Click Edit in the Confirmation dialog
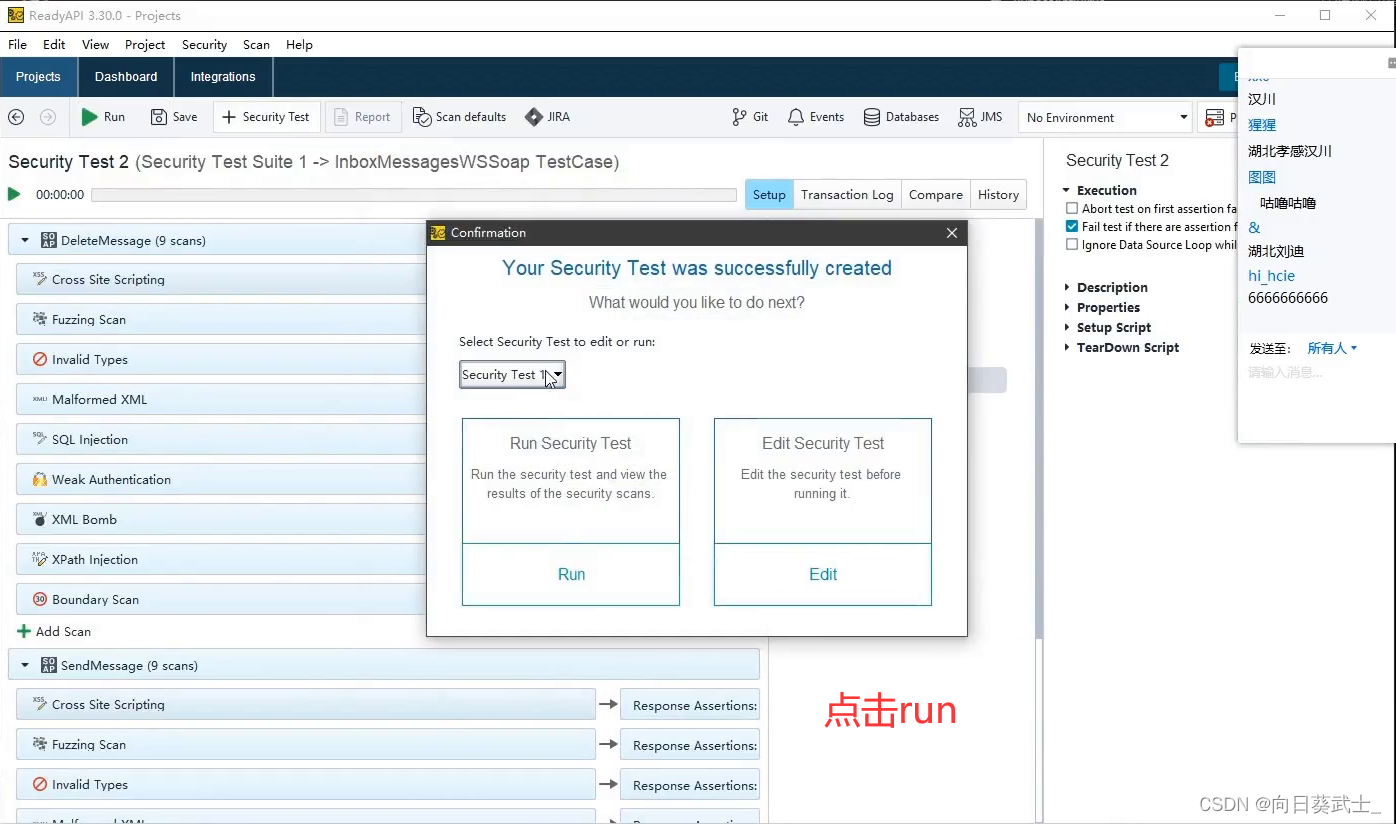The width and height of the screenshot is (1396, 824). (x=823, y=575)
